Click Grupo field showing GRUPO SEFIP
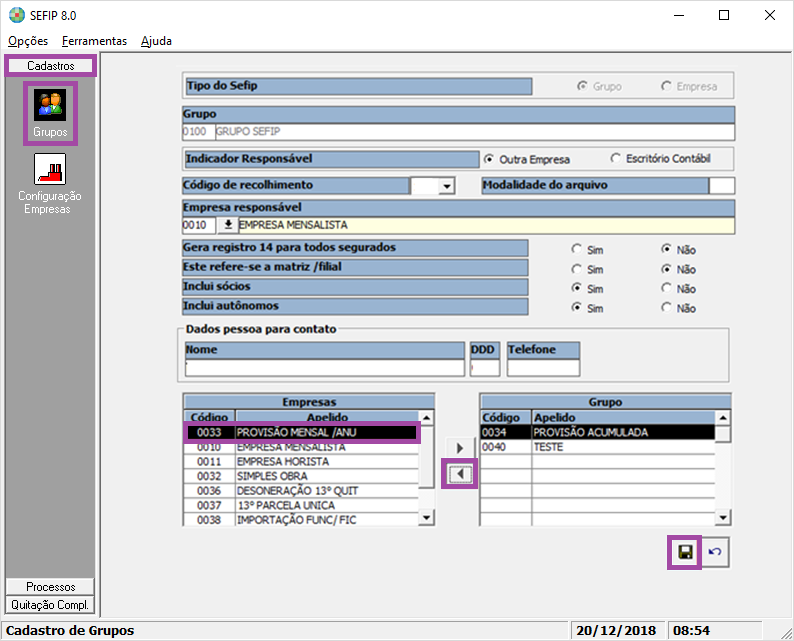 (x=475, y=132)
